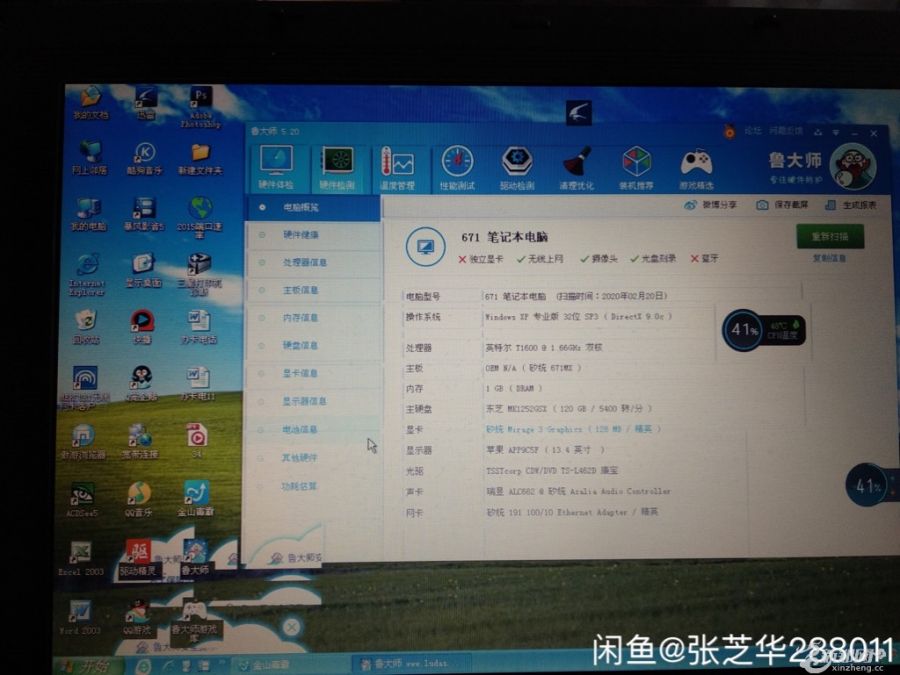Click 显示桌面 desktop shortcut
This screenshot has height=675, width=900.
click(143, 270)
